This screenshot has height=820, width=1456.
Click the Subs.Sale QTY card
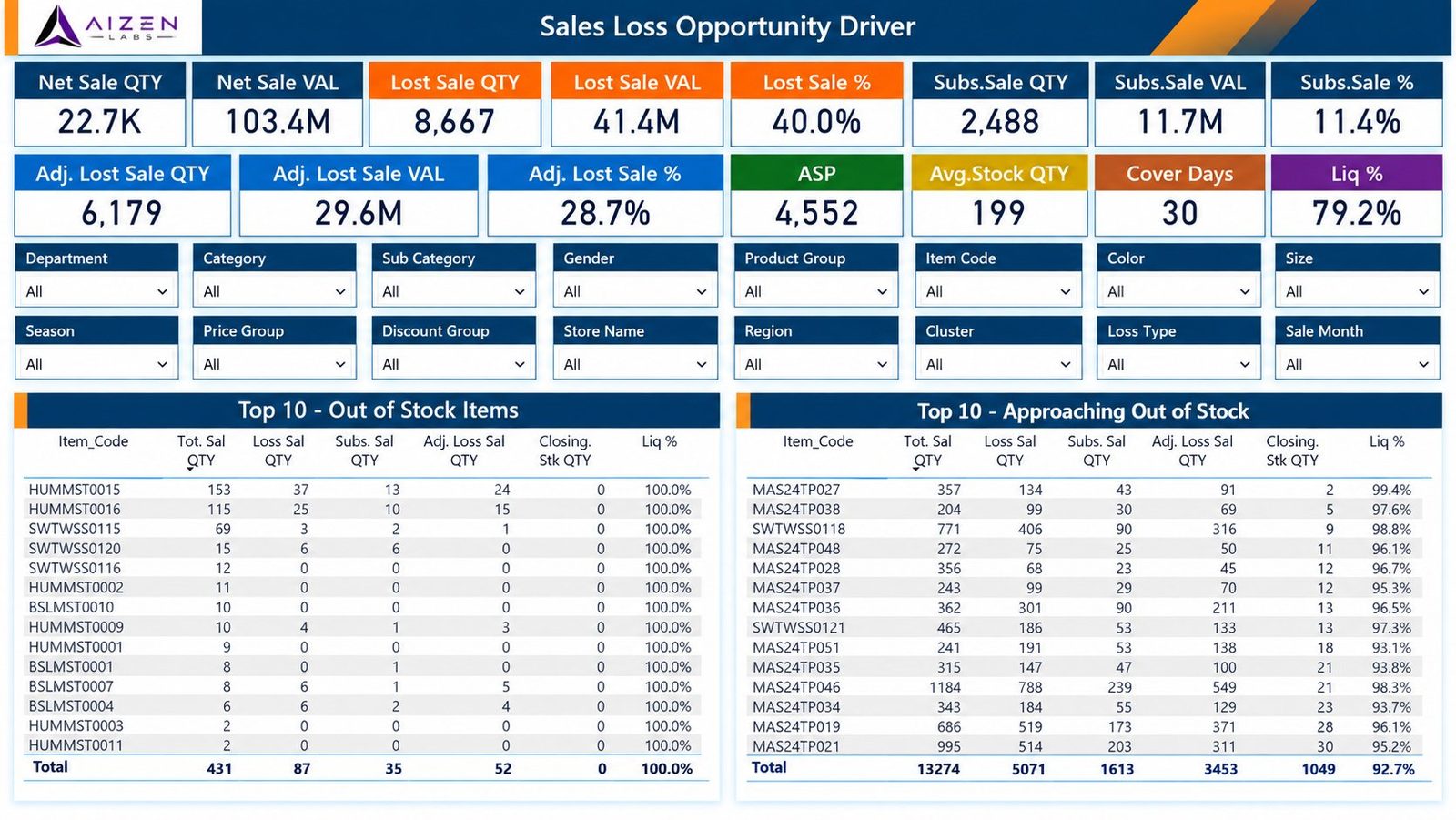(1000, 104)
